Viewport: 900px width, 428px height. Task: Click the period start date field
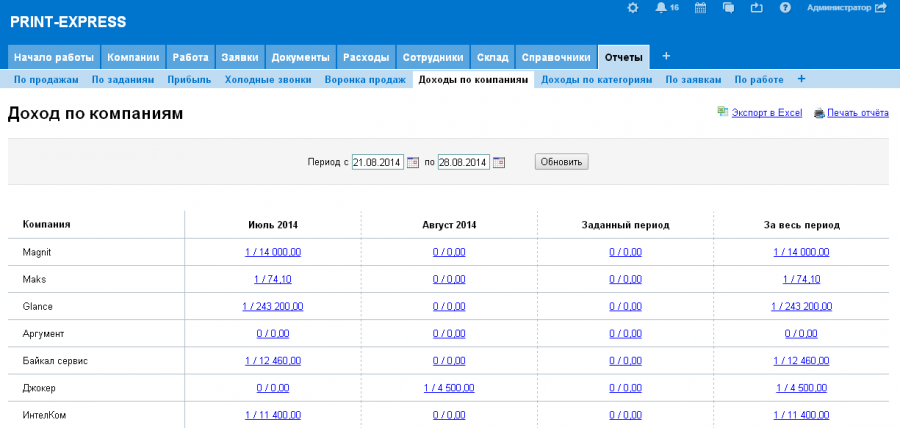coord(377,162)
